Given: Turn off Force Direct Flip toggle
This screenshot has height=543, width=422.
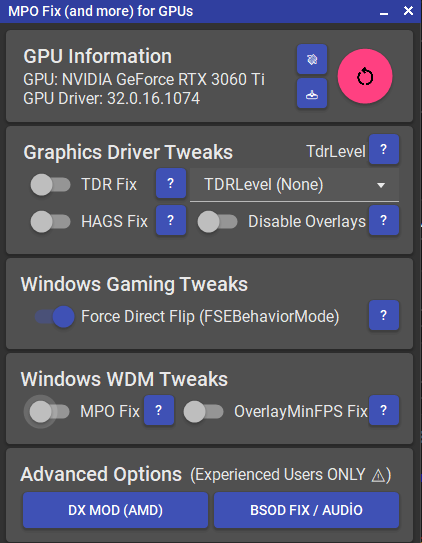Looking at the screenshot, I should (x=54, y=317).
